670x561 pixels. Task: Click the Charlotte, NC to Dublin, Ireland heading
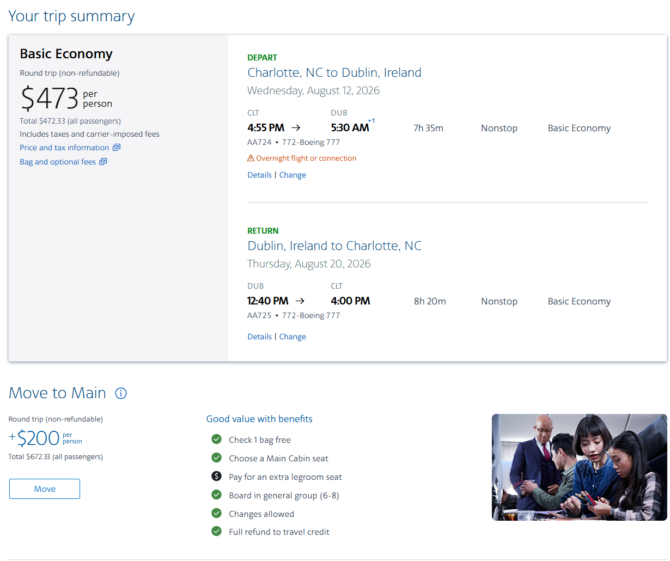tap(334, 73)
